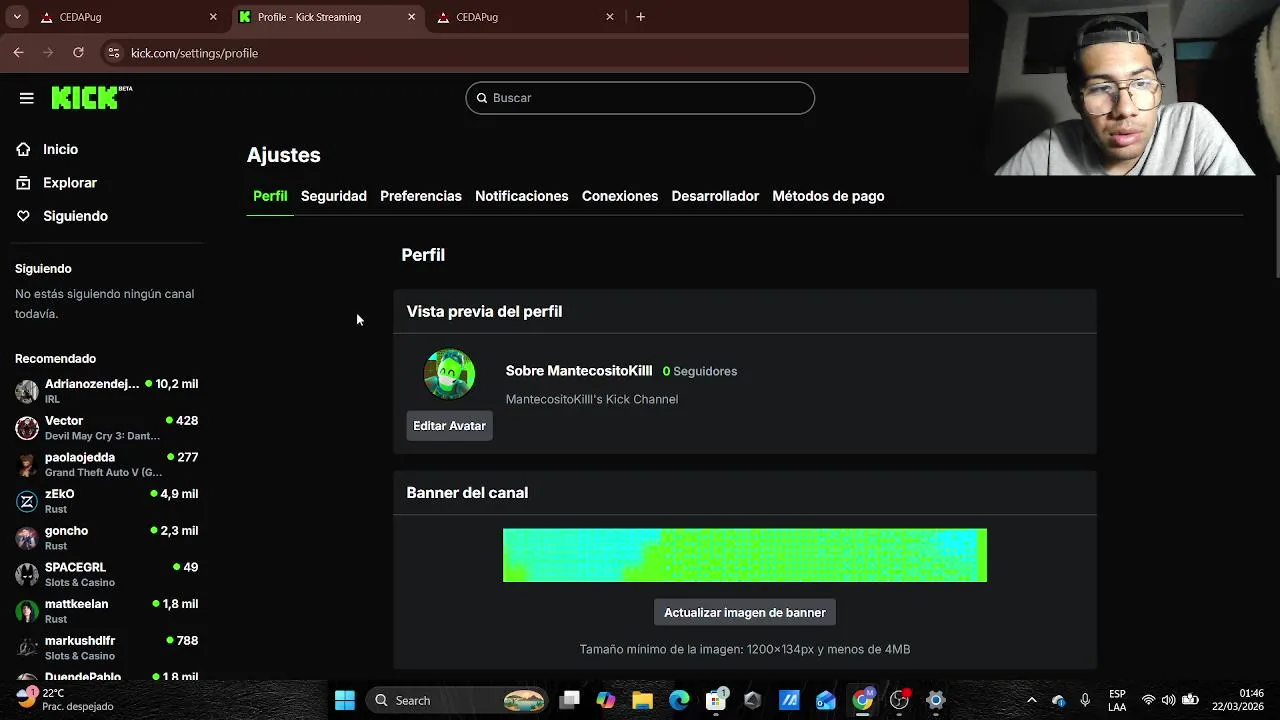Viewport: 1280px width, 720px height.
Task: Show hidden system tray icons
Action: (x=1032, y=700)
